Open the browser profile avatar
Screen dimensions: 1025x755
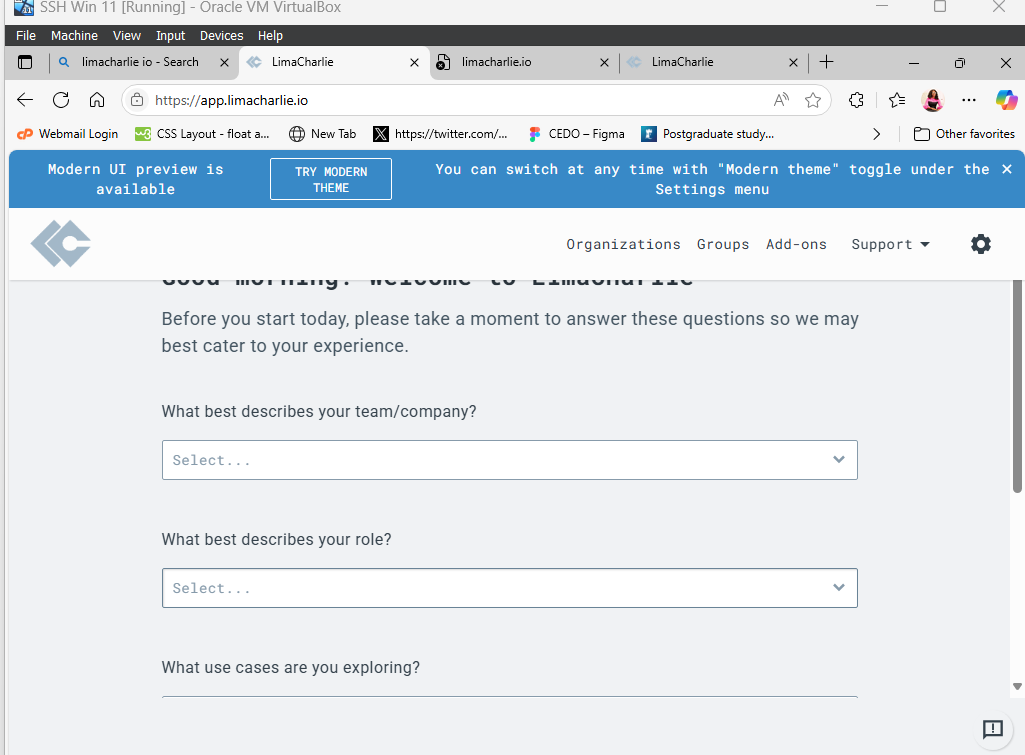click(x=933, y=100)
